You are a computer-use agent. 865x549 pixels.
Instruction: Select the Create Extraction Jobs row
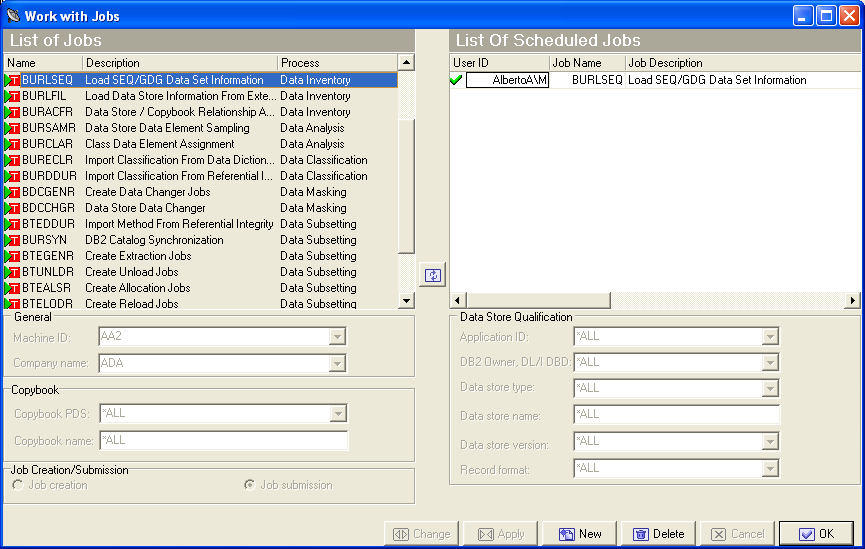click(138, 256)
